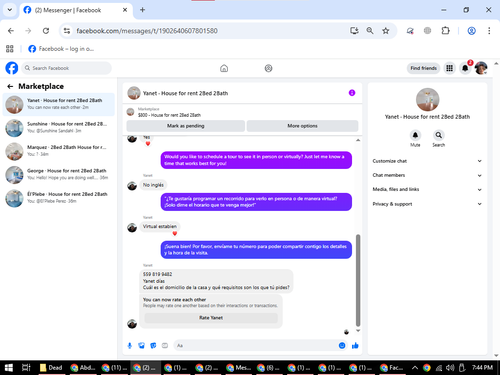The width and height of the screenshot is (500, 375).
Task: Open Chrome profile icon
Action: [471, 31]
